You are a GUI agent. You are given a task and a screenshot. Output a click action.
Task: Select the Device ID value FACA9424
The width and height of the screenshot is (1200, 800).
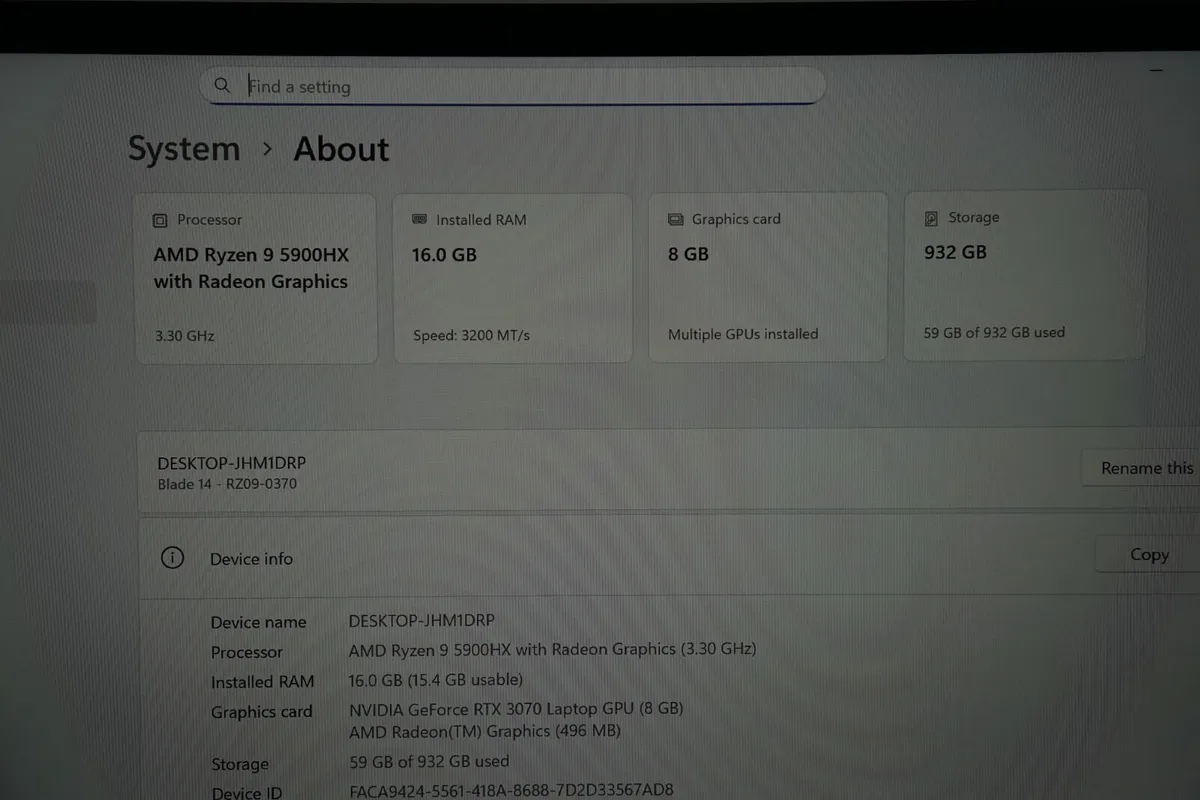(x=511, y=790)
